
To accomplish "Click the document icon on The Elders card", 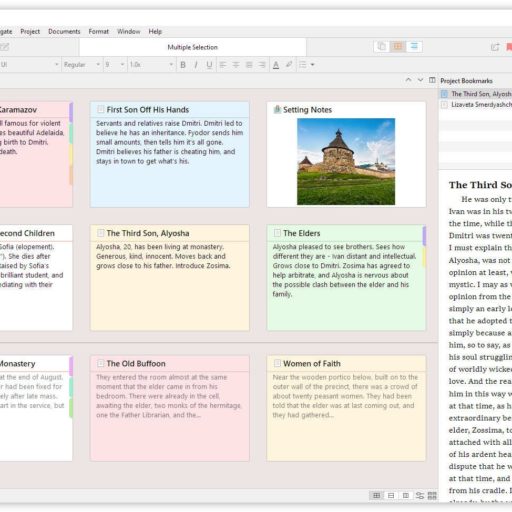I will (x=277, y=233).
